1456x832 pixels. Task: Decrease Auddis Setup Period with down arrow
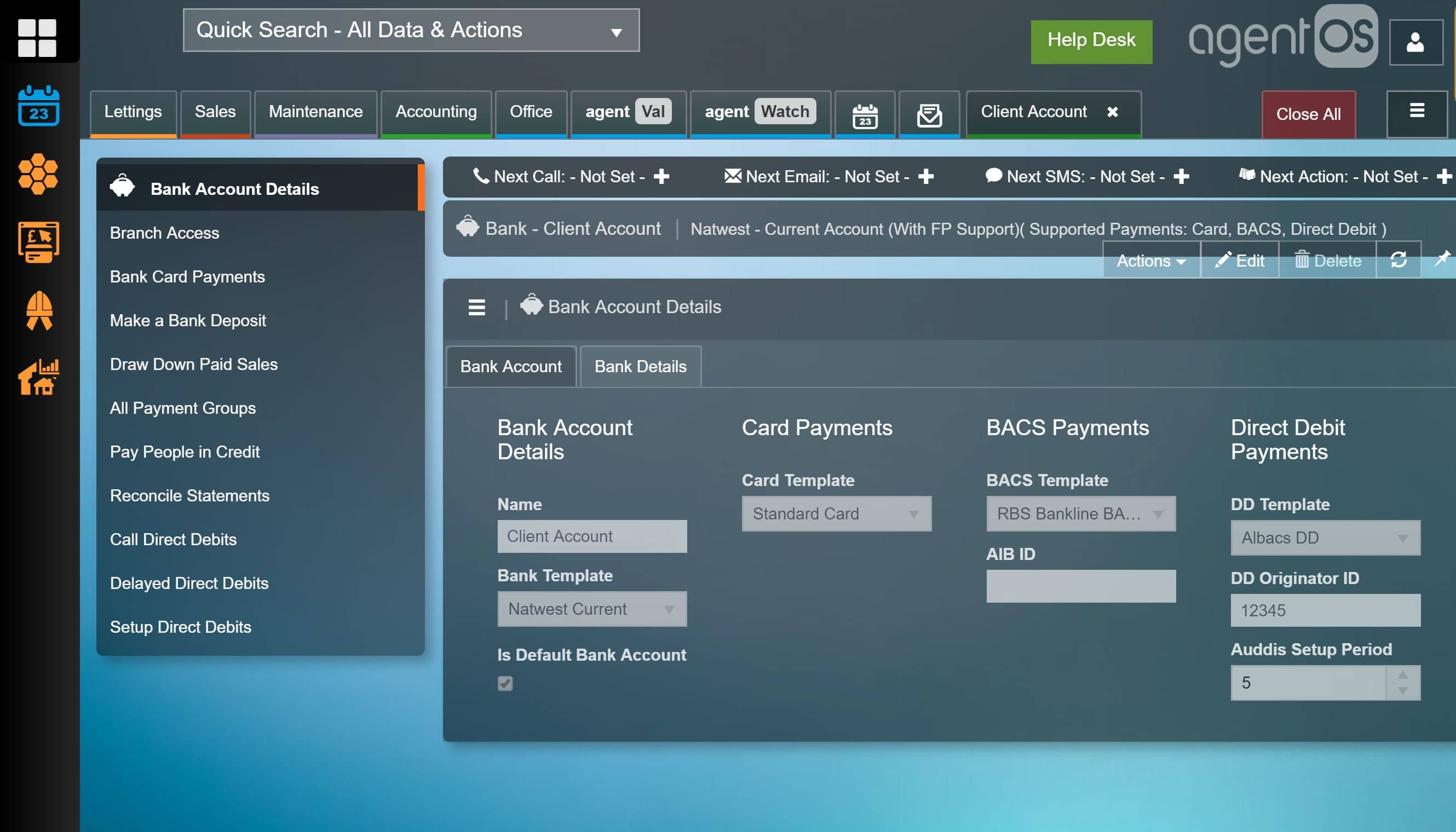1403,691
